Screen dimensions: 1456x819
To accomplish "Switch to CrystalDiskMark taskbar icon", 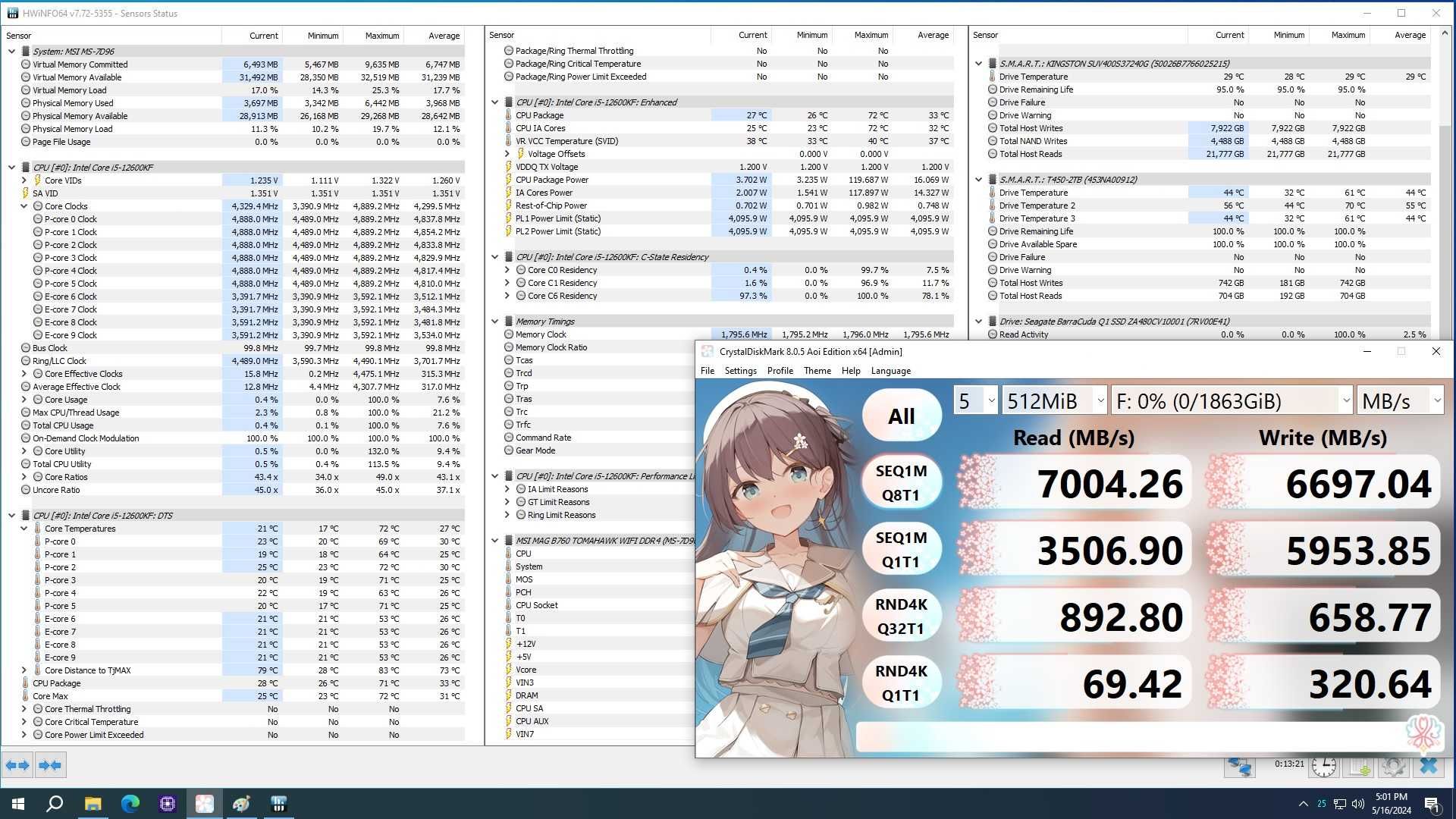I will (204, 804).
